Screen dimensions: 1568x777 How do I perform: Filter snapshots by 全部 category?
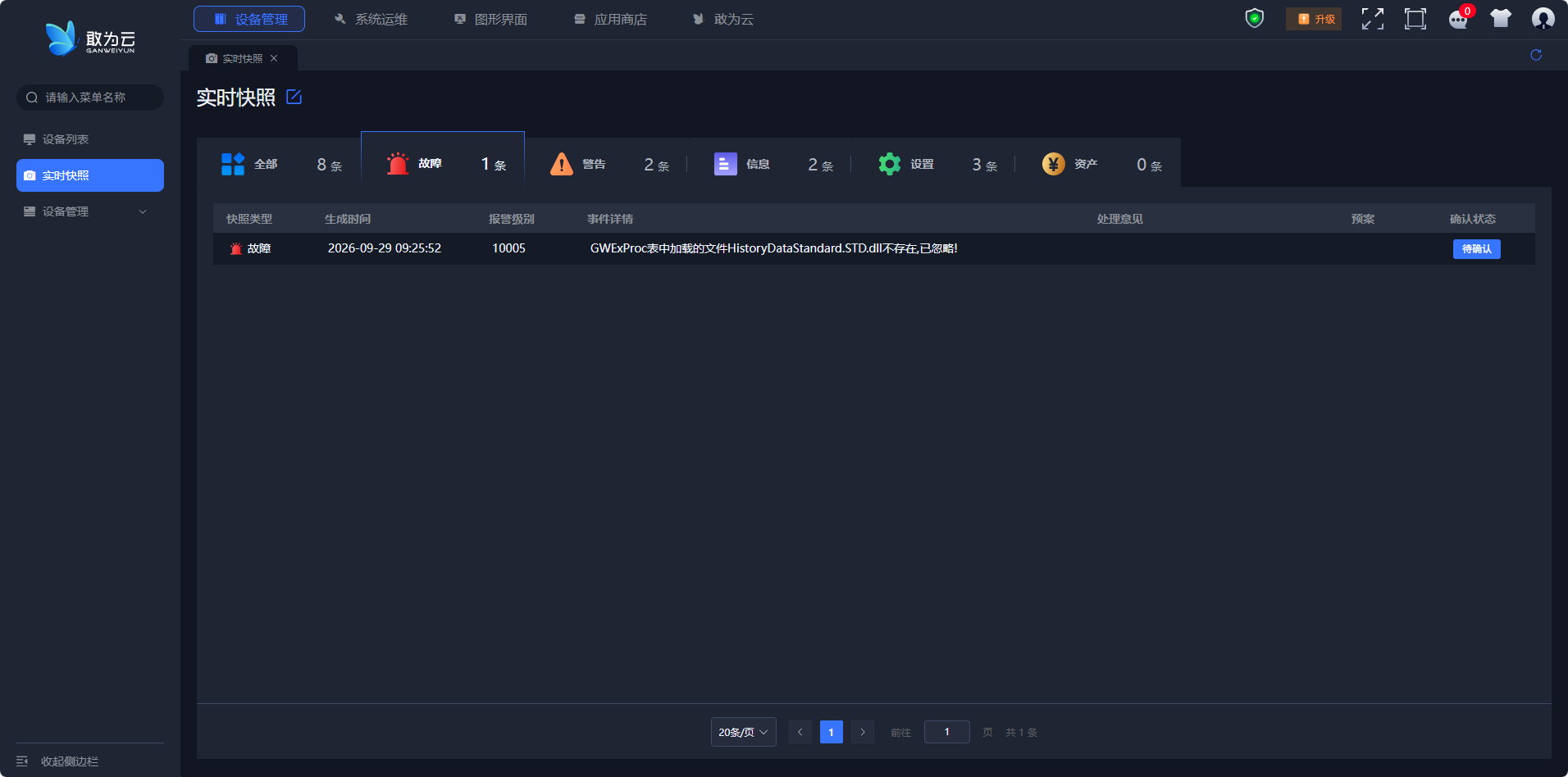point(279,164)
